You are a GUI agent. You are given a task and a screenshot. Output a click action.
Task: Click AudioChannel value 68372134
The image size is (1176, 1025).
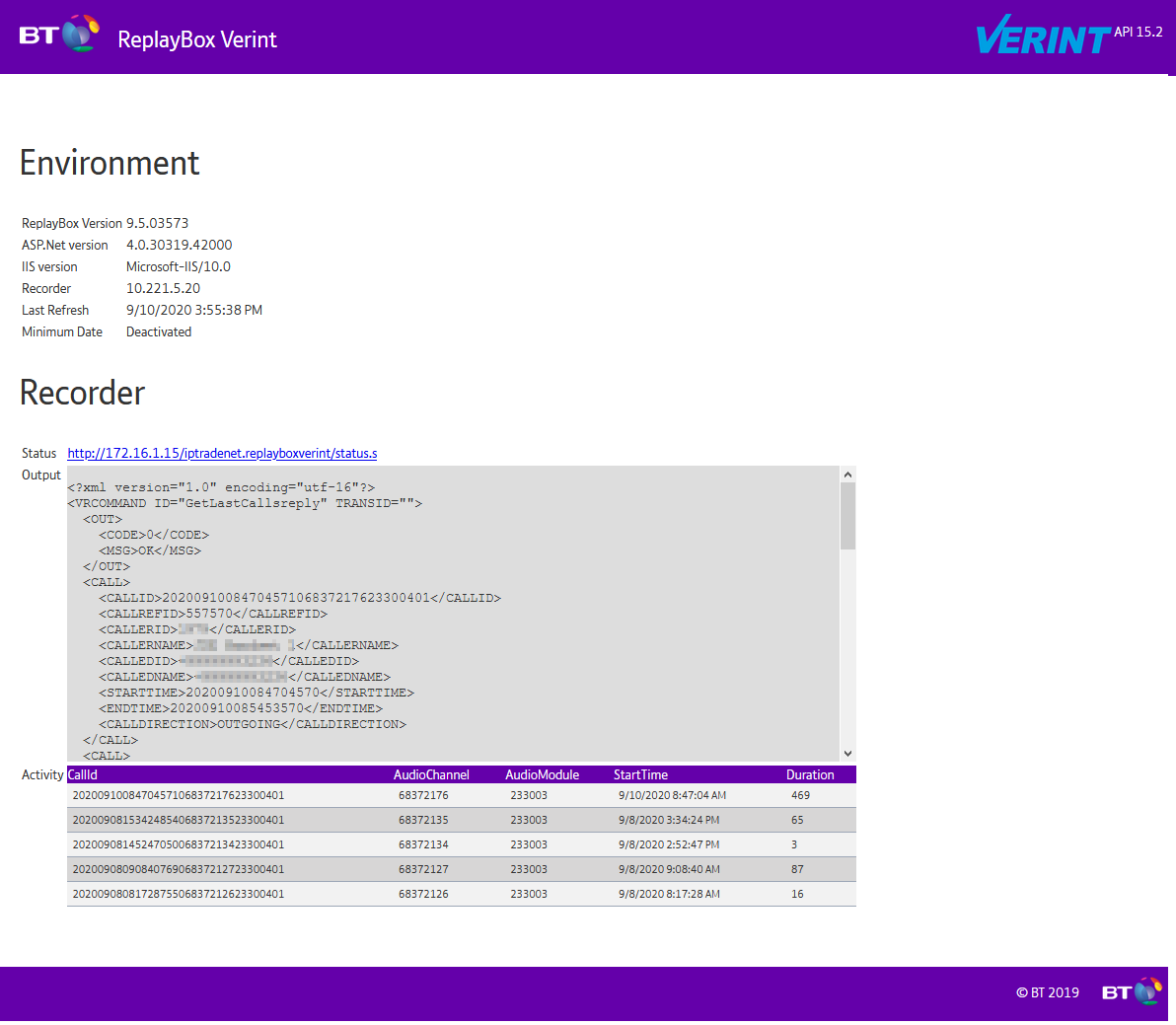pyautogui.click(x=424, y=845)
